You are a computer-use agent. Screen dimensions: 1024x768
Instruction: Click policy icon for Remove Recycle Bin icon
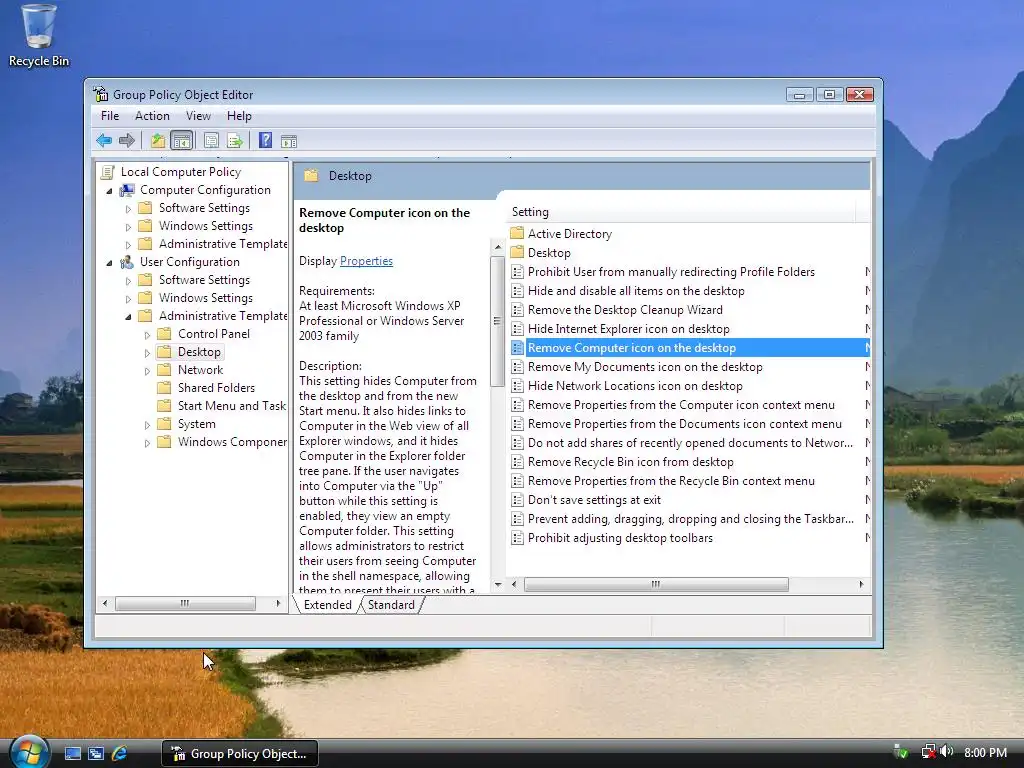[517, 462]
